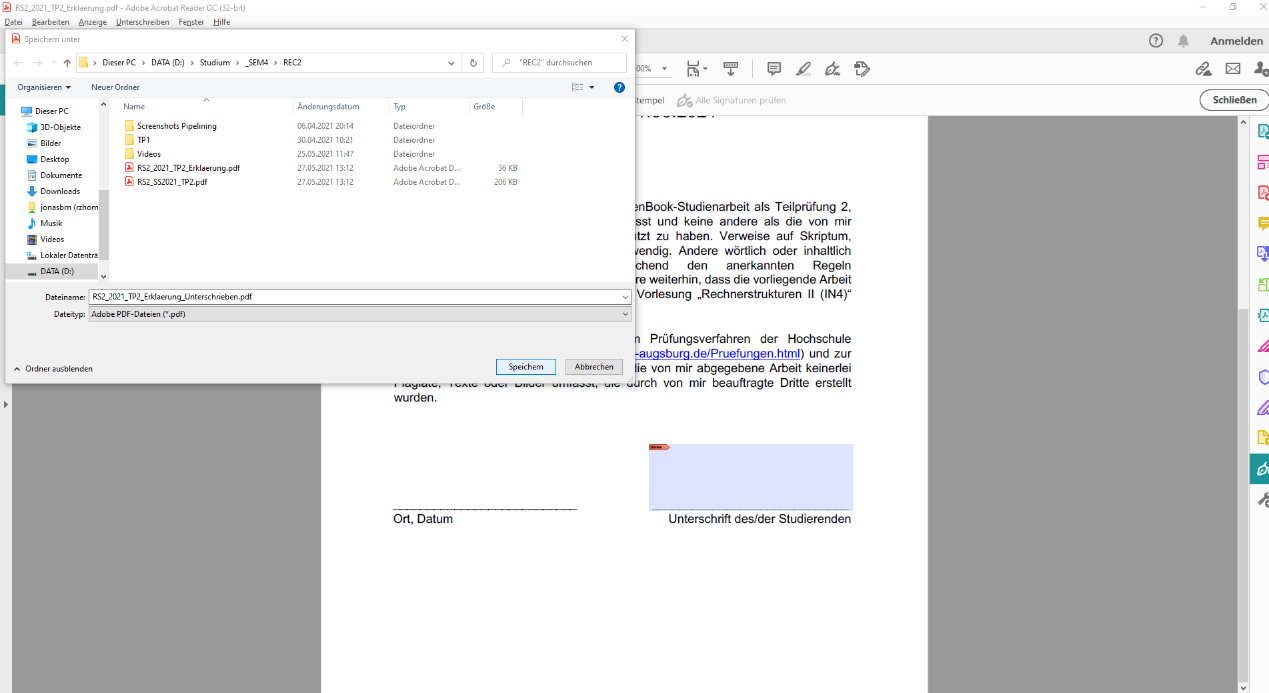Select the highlighter text marker tool
The height and width of the screenshot is (693, 1269).
(x=803, y=69)
